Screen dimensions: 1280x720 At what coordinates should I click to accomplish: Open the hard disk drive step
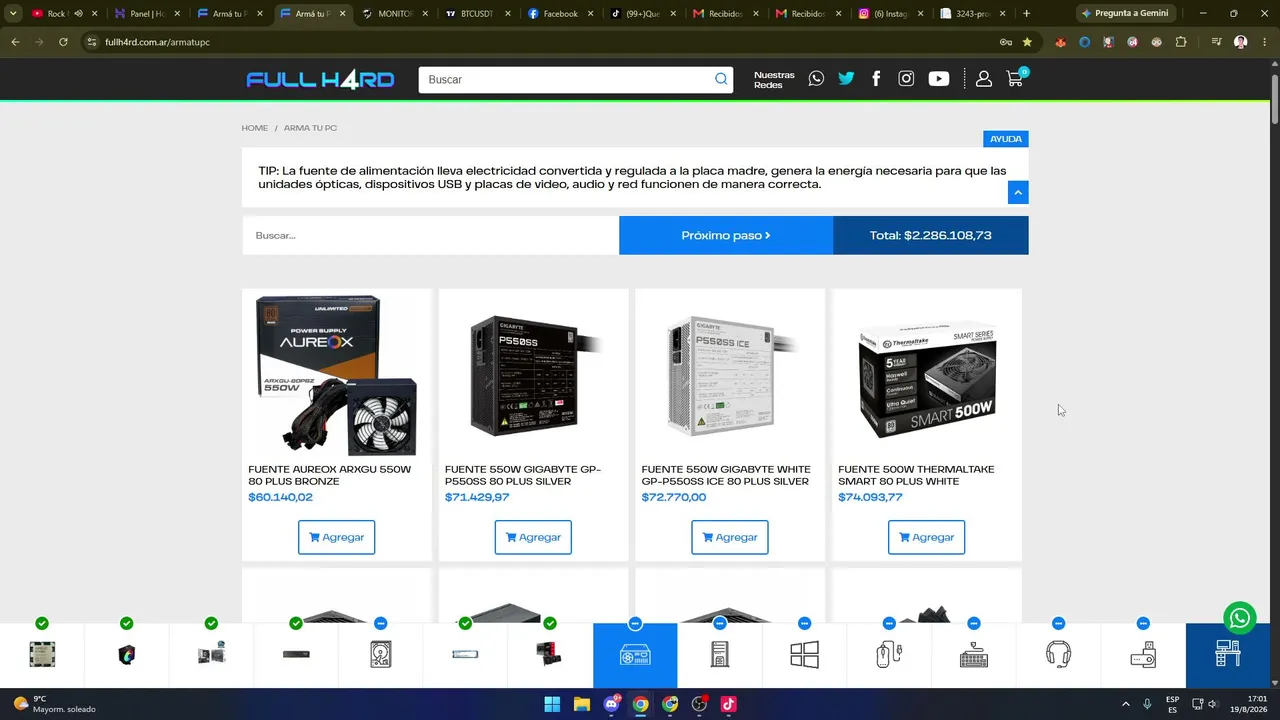pyautogui.click(x=380, y=655)
